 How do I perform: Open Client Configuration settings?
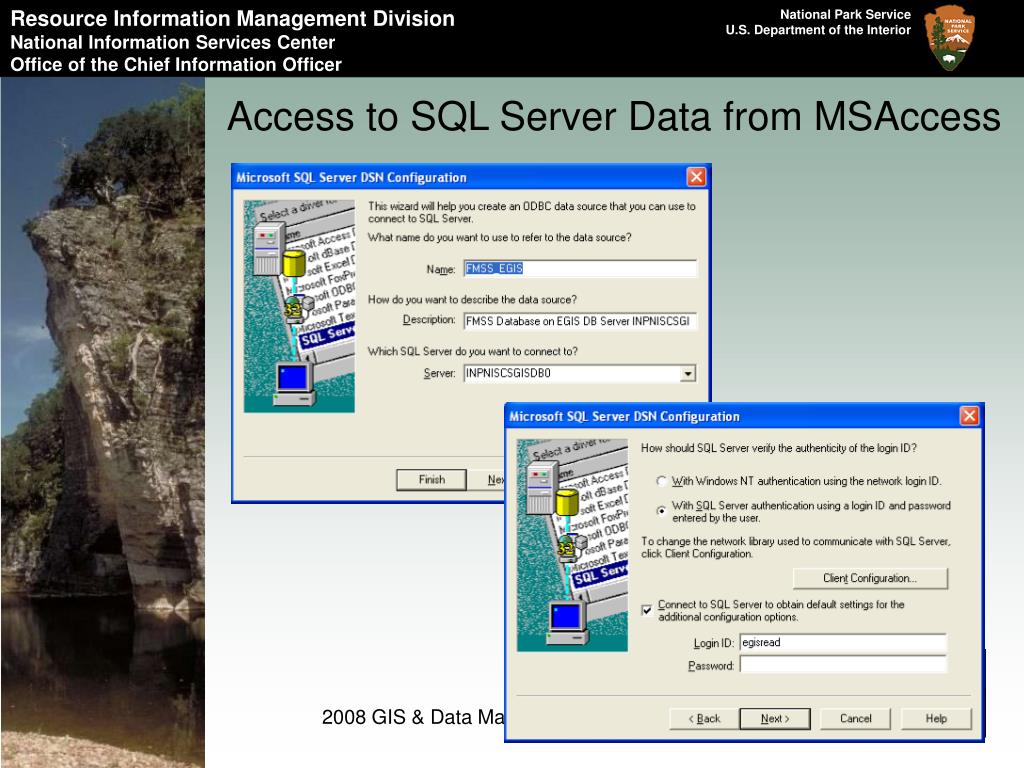(x=870, y=578)
